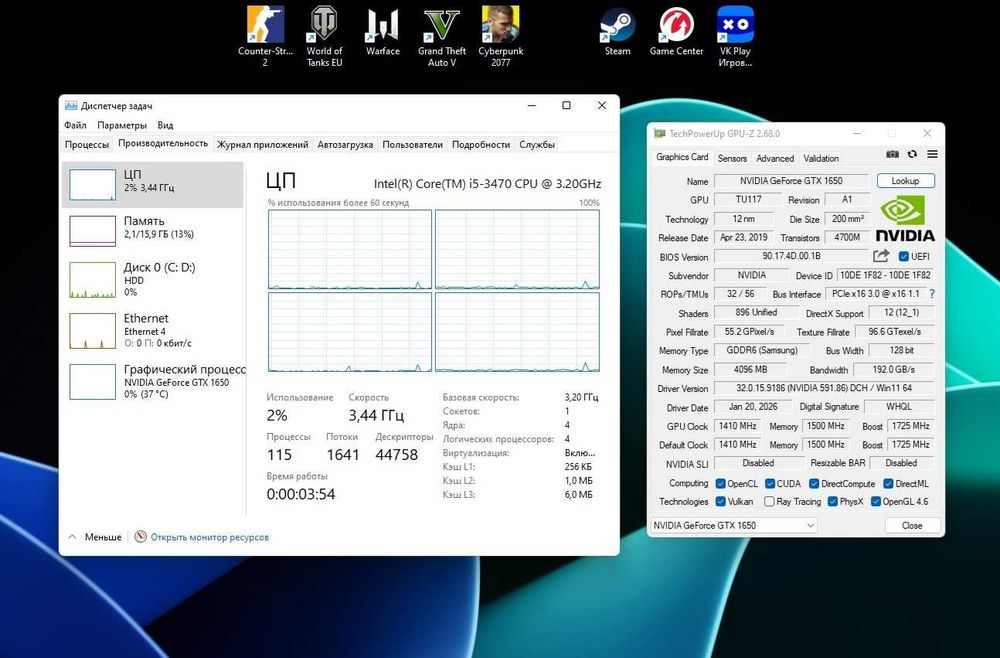Screen dimensions: 1000x658
Task: Select the ЦП performance graph thumbnail
Action: coord(92,185)
